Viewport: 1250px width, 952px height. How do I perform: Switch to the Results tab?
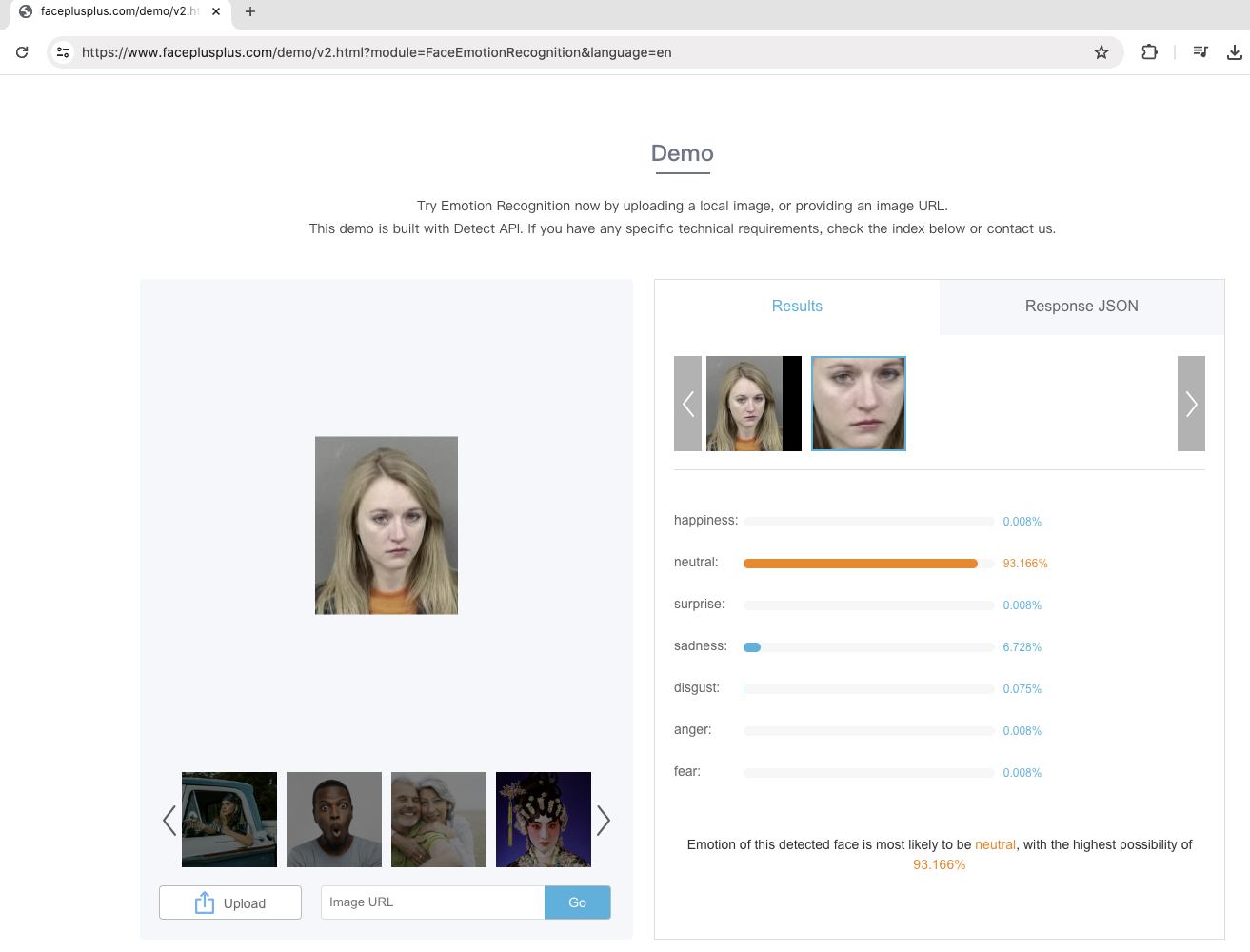[x=797, y=307]
